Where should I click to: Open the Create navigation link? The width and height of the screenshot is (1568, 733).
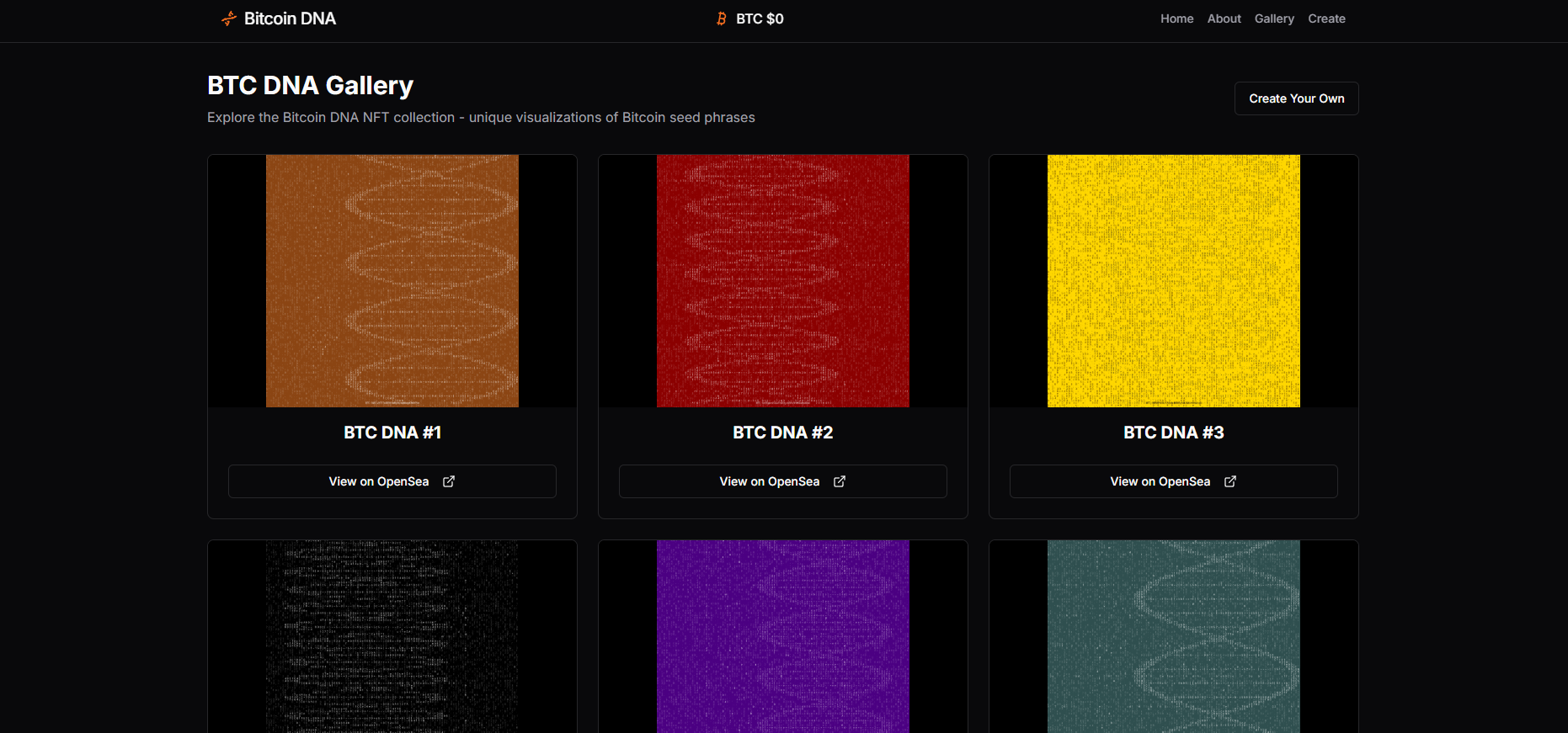pyautogui.click(x=1326, y=19)
